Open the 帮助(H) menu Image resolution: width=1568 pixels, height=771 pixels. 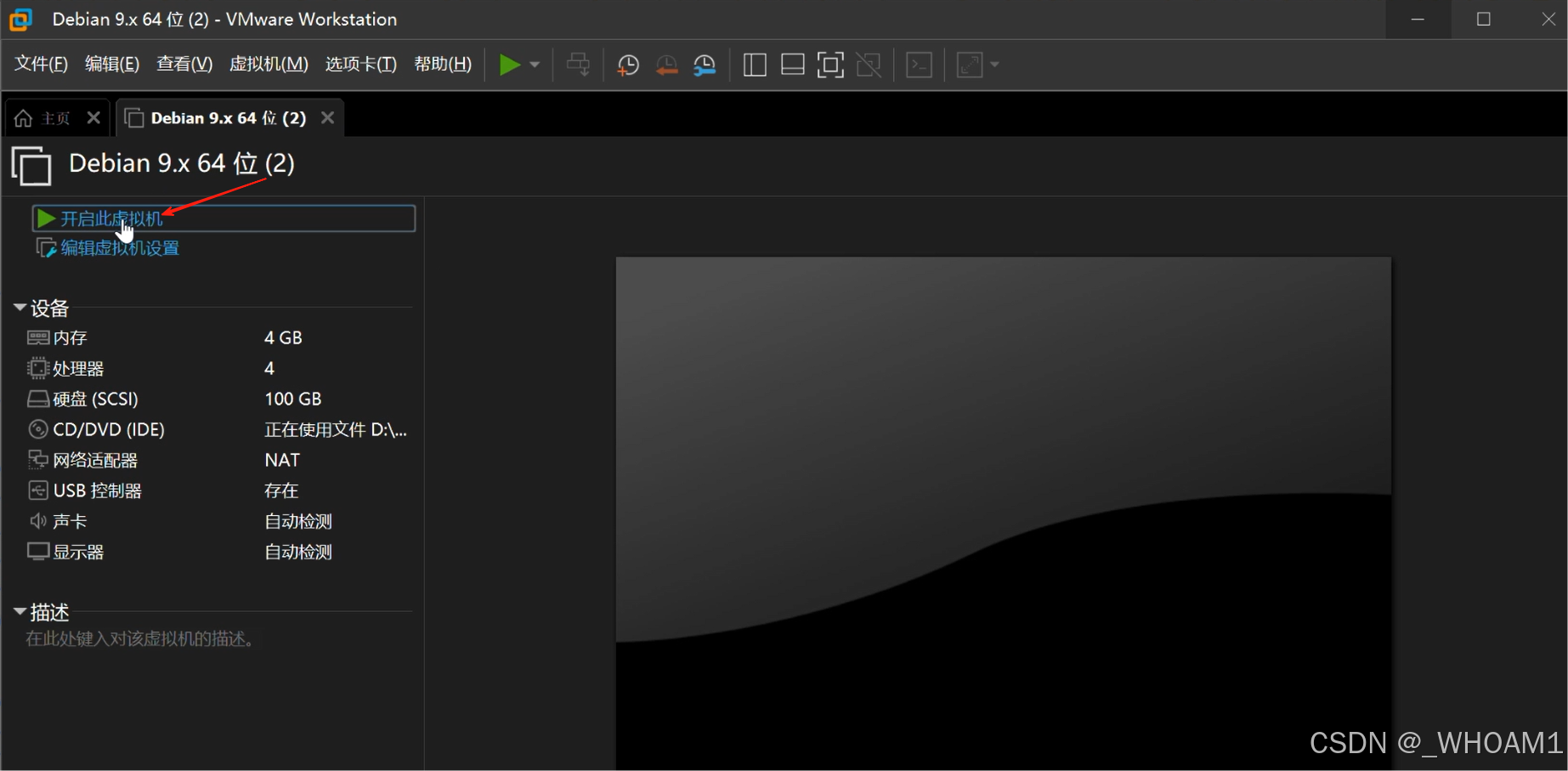(443, 65)
